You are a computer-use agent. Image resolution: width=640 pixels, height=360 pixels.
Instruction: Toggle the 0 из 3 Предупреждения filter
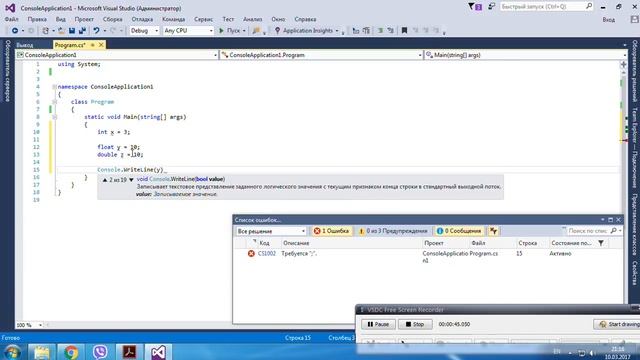pyautogui.click(x=393, y=231)
